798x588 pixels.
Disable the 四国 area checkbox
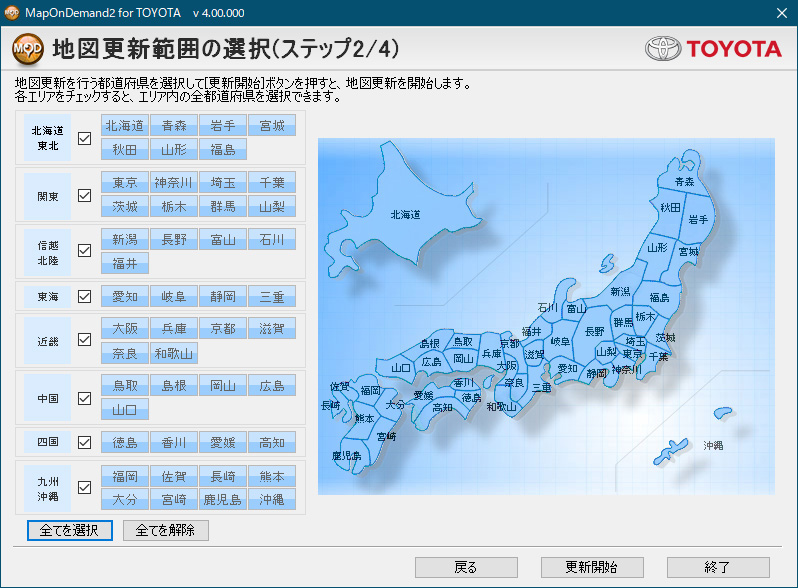point(84,442)
